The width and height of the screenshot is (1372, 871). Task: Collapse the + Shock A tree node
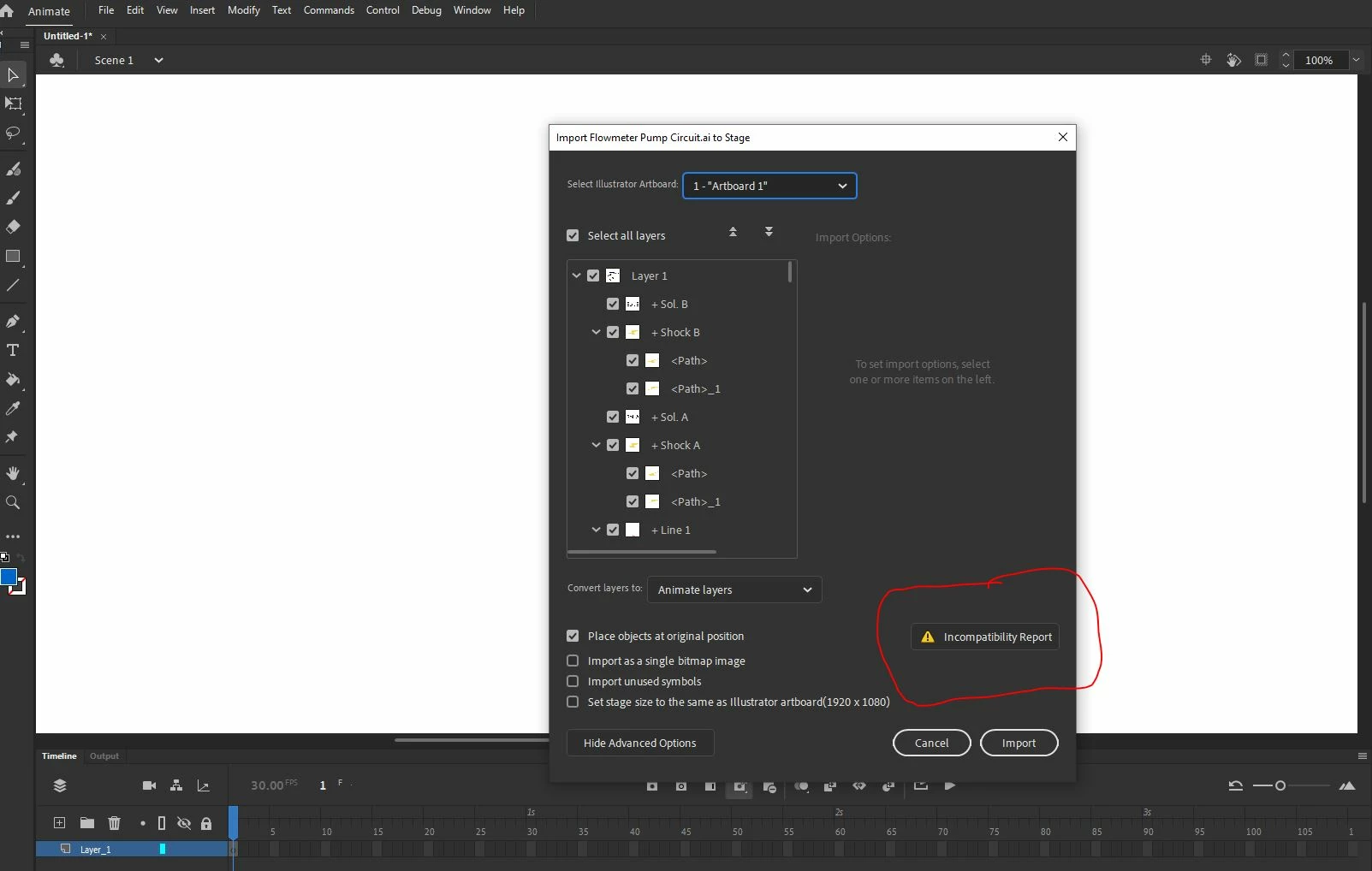point(596,445)
